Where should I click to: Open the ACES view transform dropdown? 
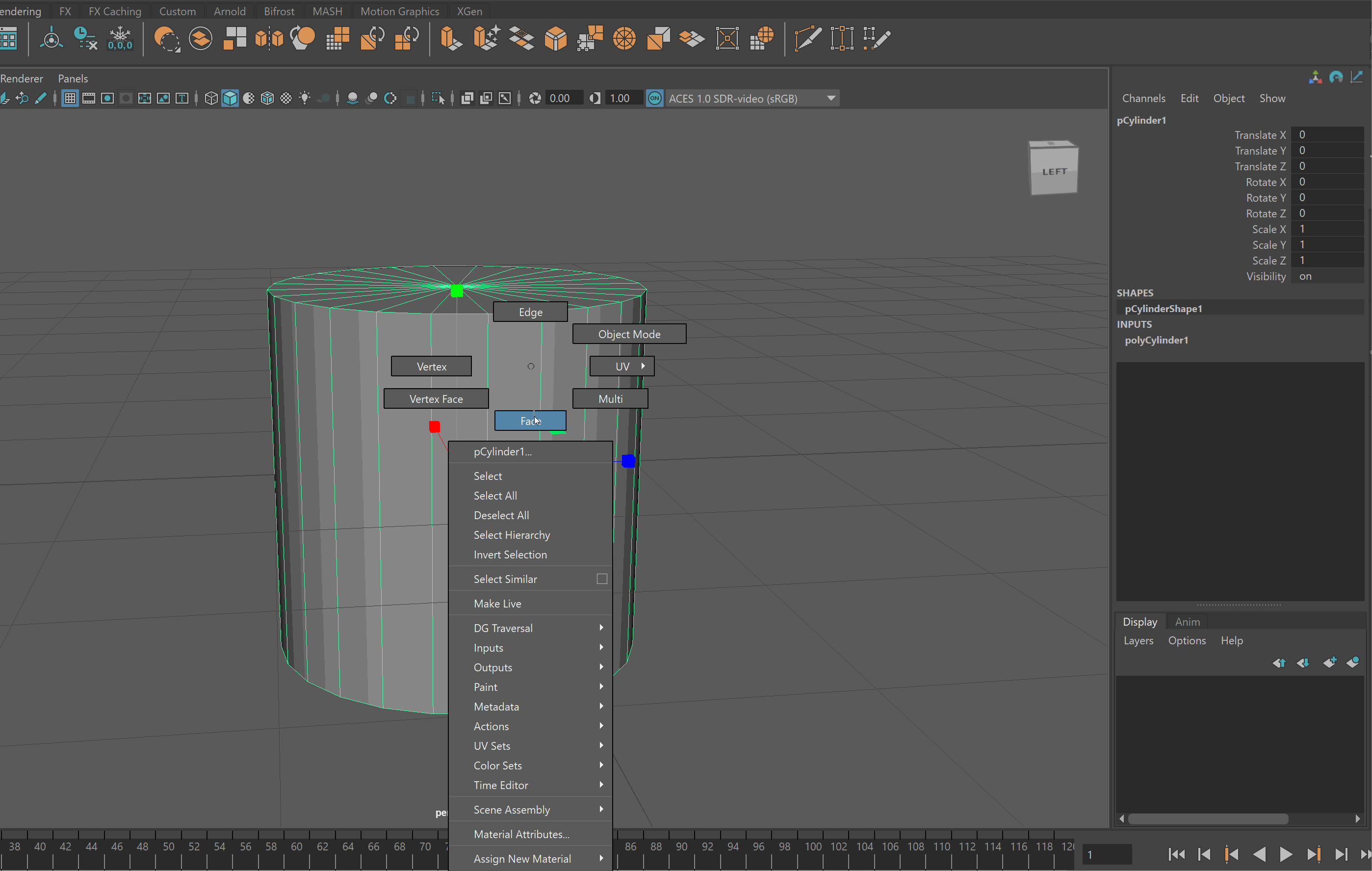point(831,98)
